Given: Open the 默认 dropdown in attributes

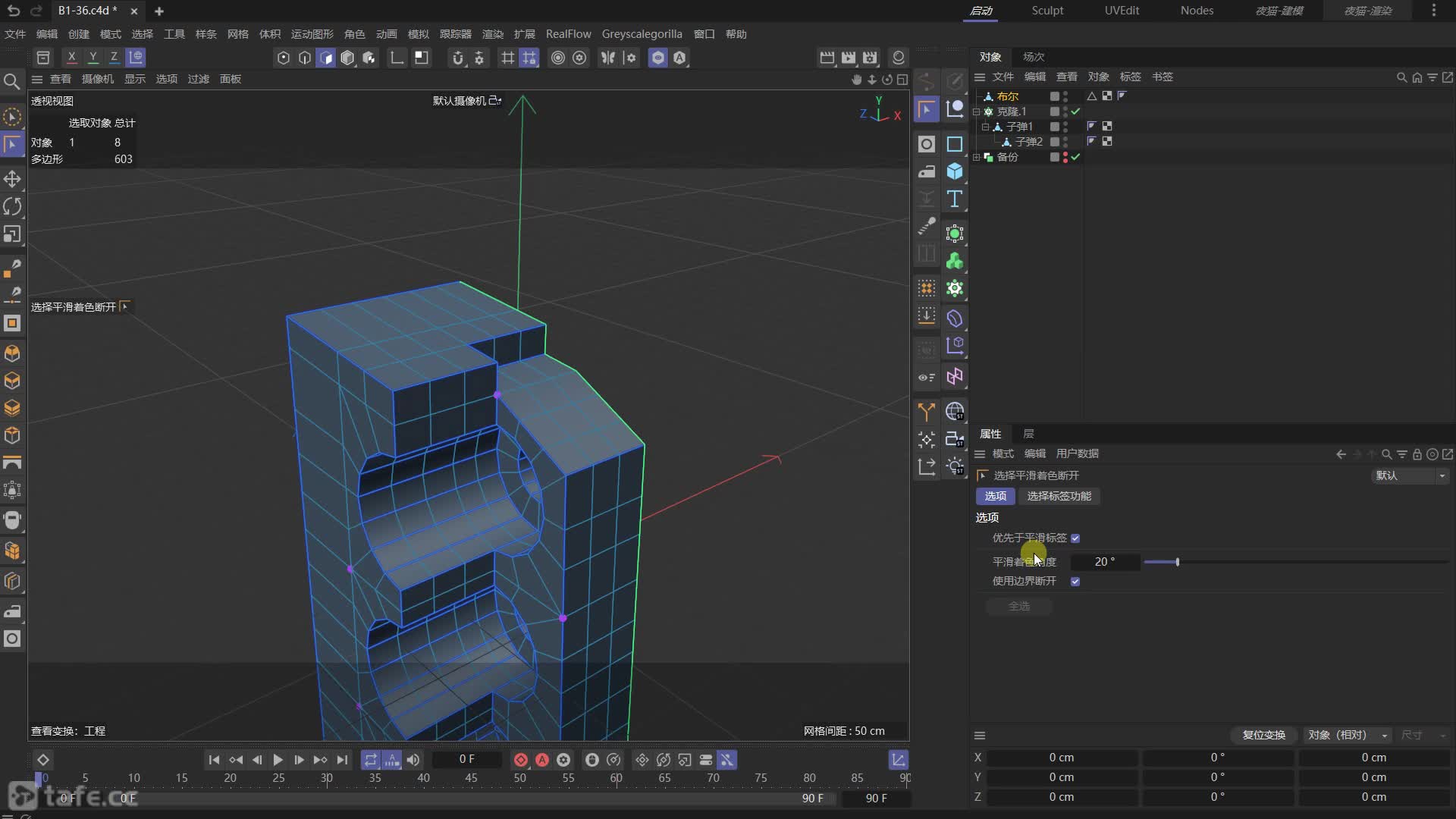Looking at the screenshot, I should click(1410, 475).
